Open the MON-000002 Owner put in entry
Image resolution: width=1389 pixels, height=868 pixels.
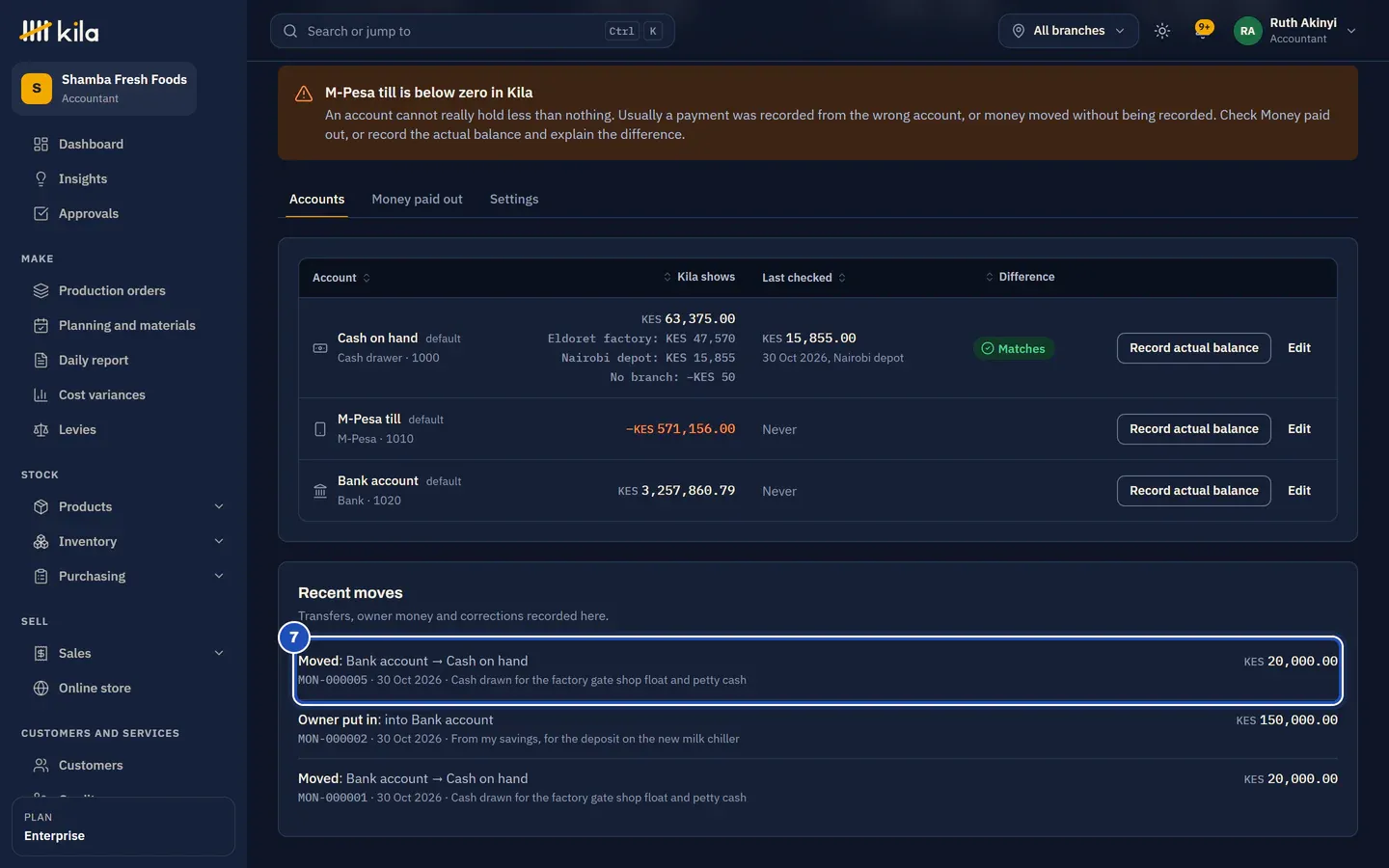pos(818,729)
